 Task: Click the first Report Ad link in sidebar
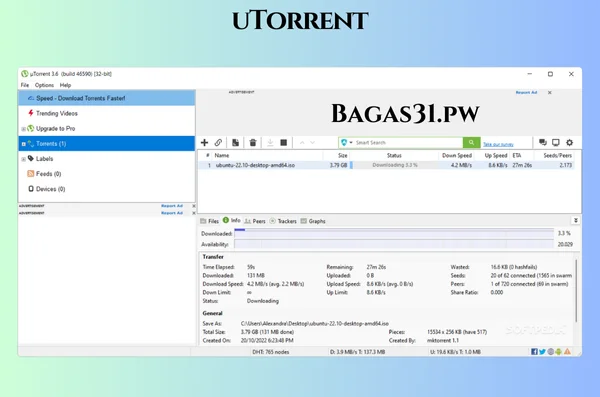[x=172, y=206]
